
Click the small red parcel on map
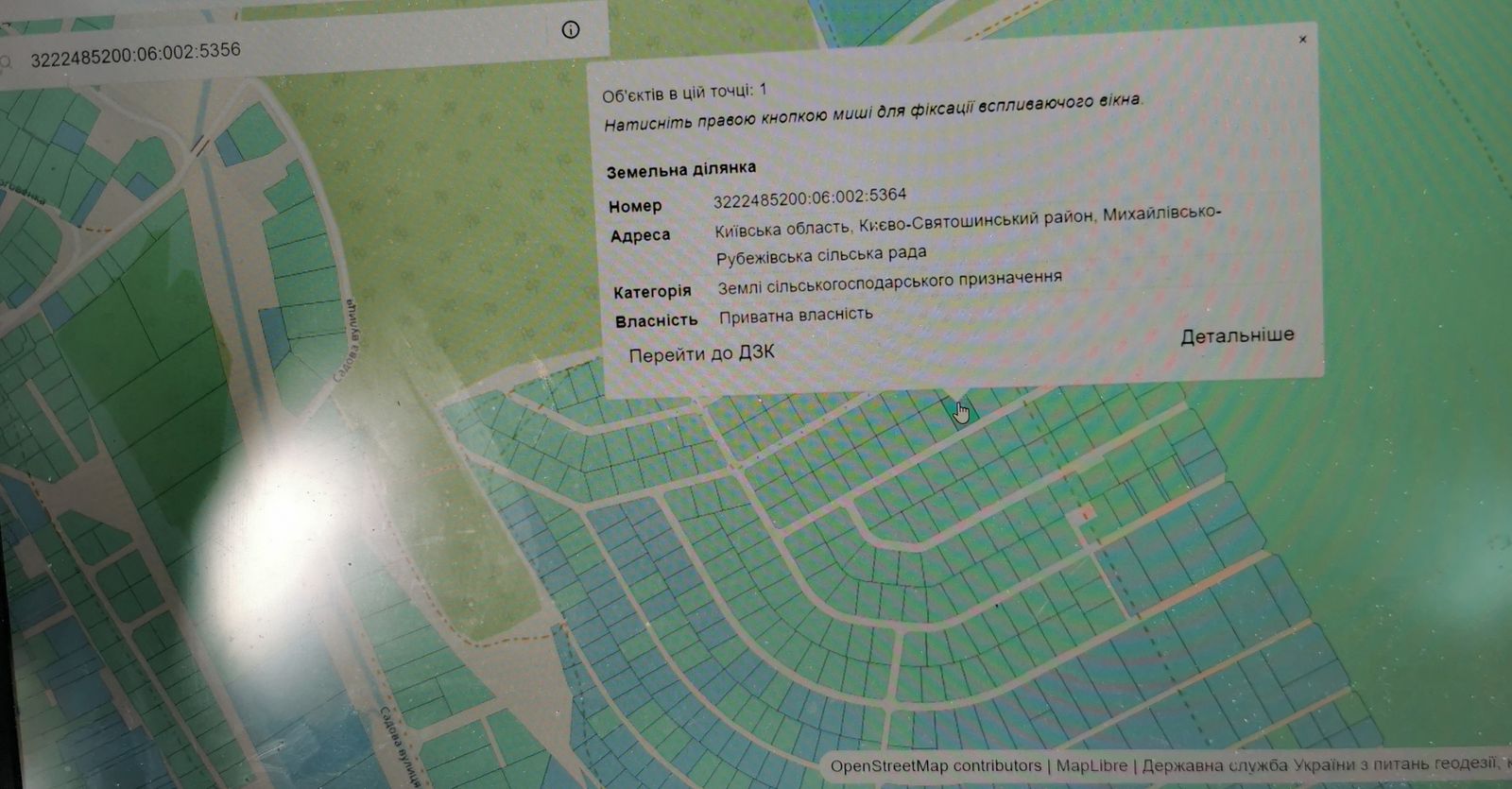tap(1086, 513)
